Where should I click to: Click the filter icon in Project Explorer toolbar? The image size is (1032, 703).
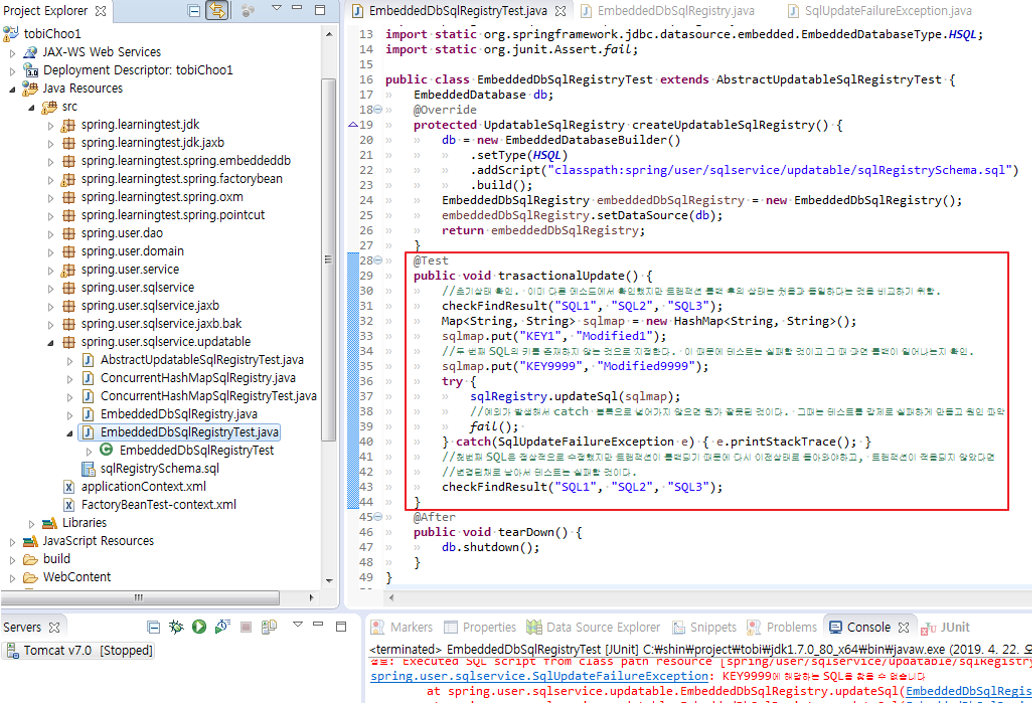(x=248, y=11)
